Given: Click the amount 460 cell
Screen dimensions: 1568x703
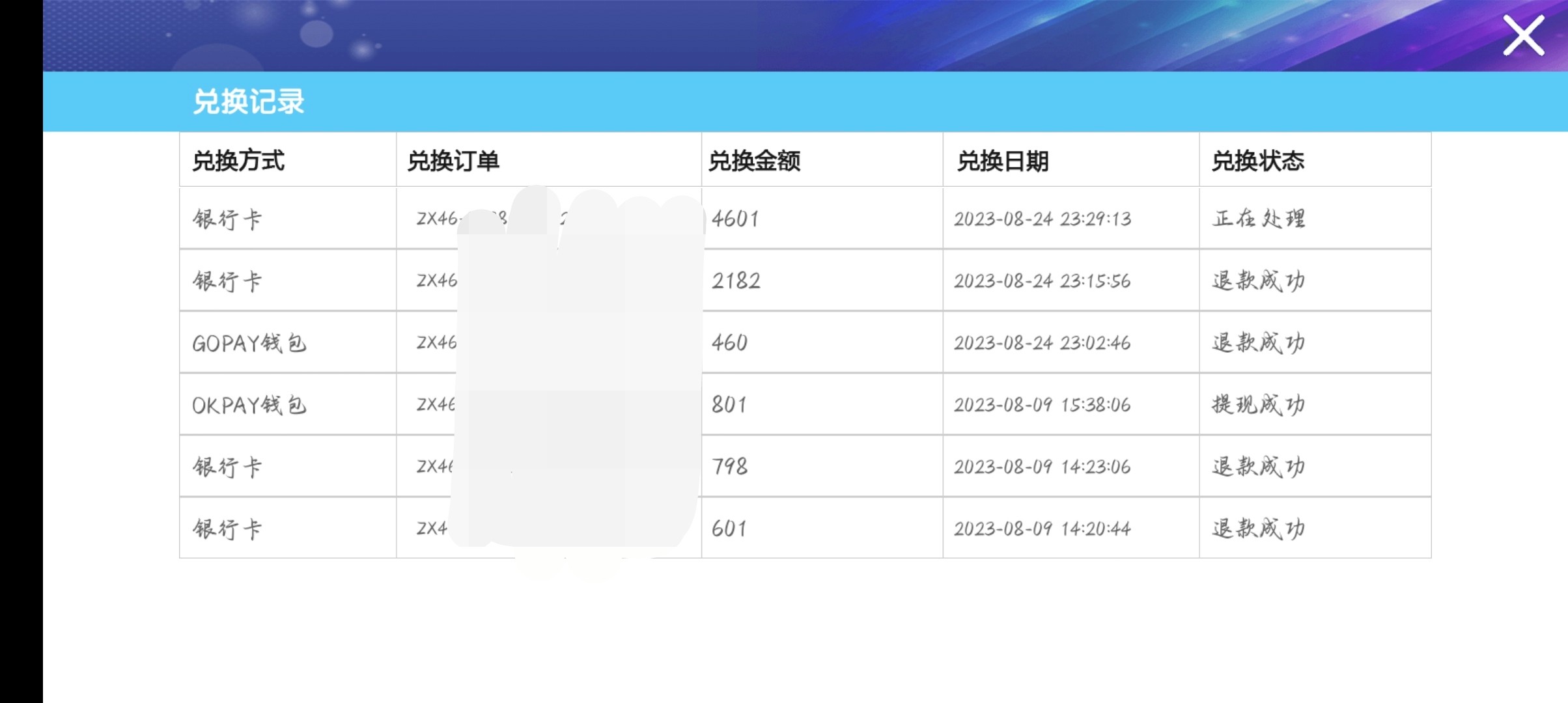Looking at the screenshot, I should click(730, 342).
